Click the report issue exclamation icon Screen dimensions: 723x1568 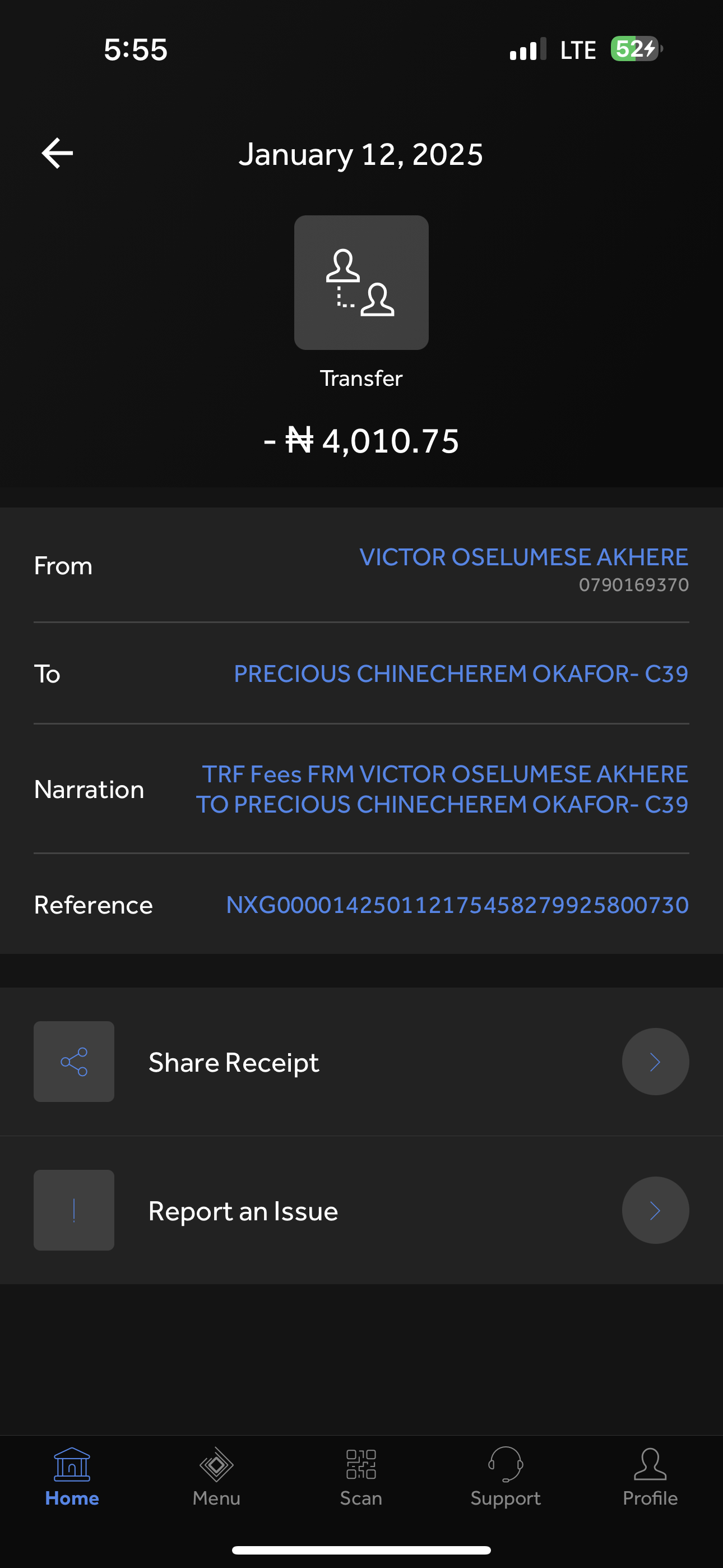tap(73, 1210)
